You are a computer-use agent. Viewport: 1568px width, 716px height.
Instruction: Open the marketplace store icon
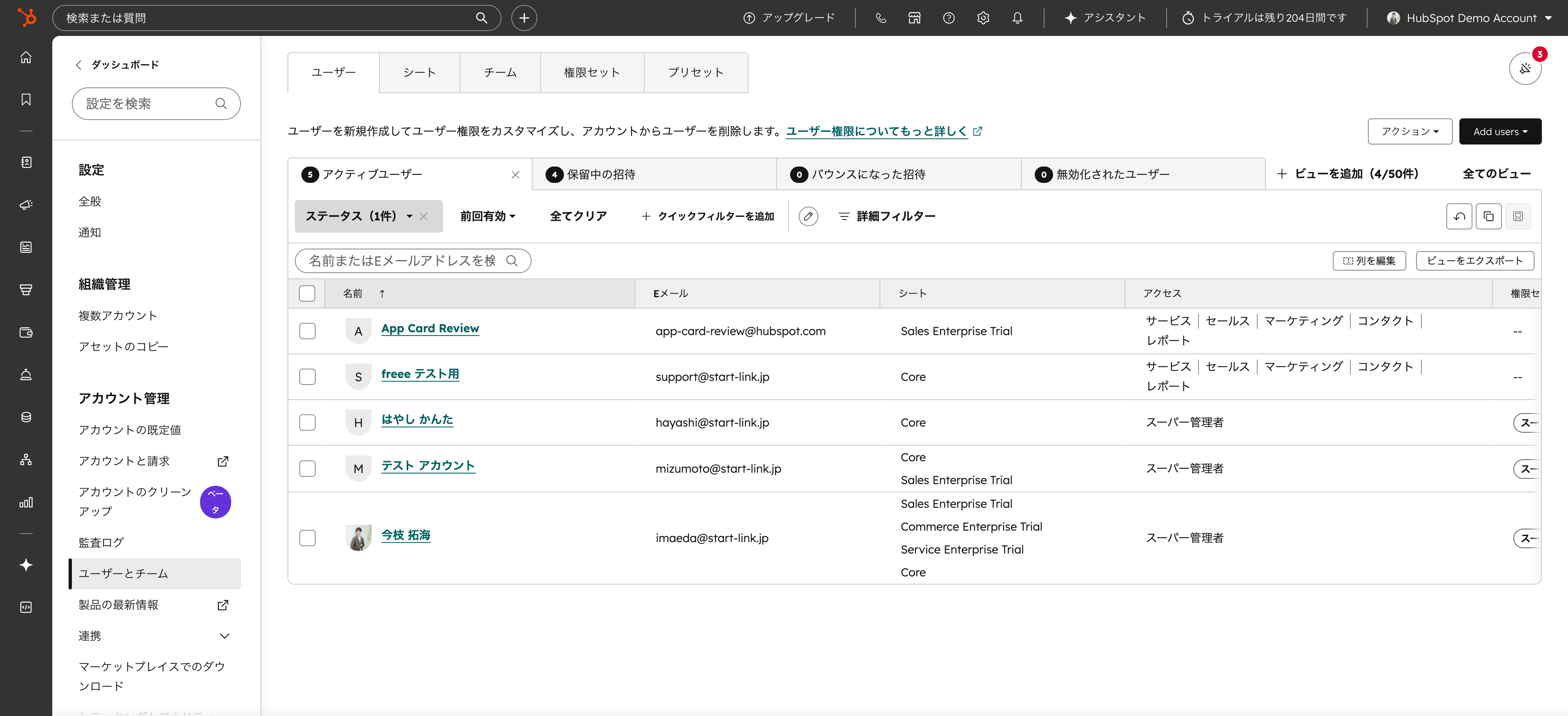(x=914, y=18)
